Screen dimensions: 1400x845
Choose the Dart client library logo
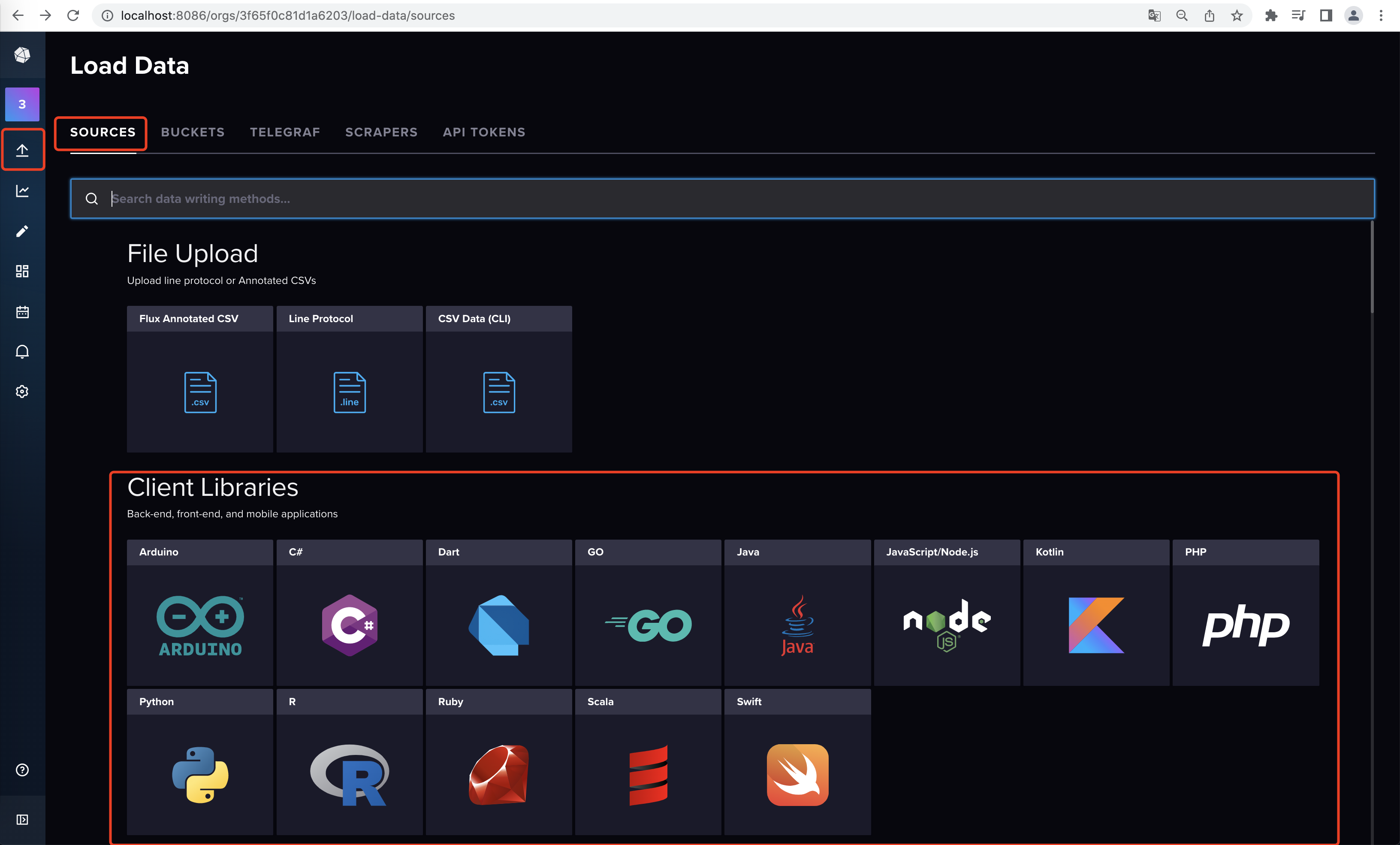[x=499, y=626]
